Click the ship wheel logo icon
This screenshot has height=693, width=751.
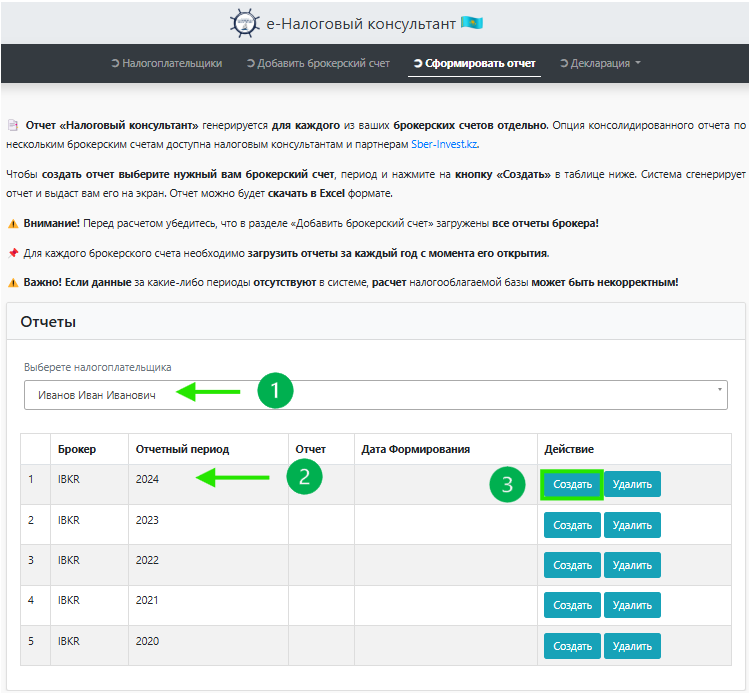[x=245, y=23]
